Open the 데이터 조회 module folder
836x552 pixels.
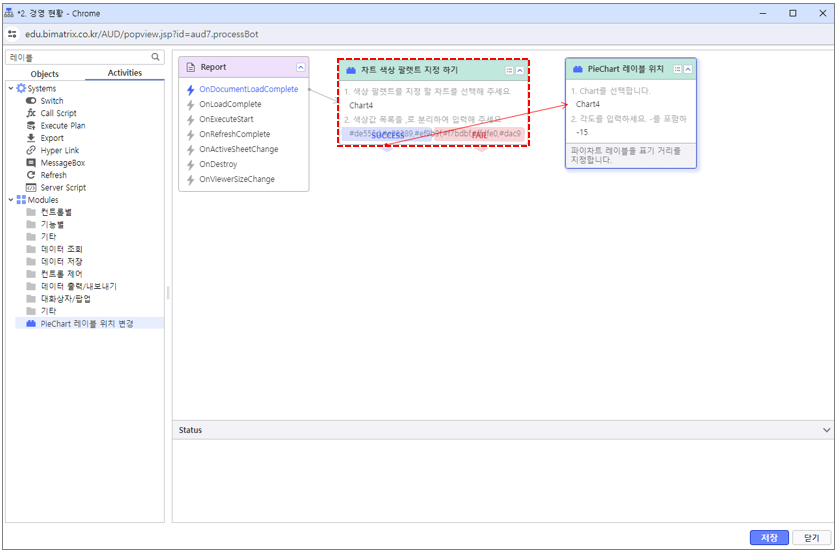61,249
